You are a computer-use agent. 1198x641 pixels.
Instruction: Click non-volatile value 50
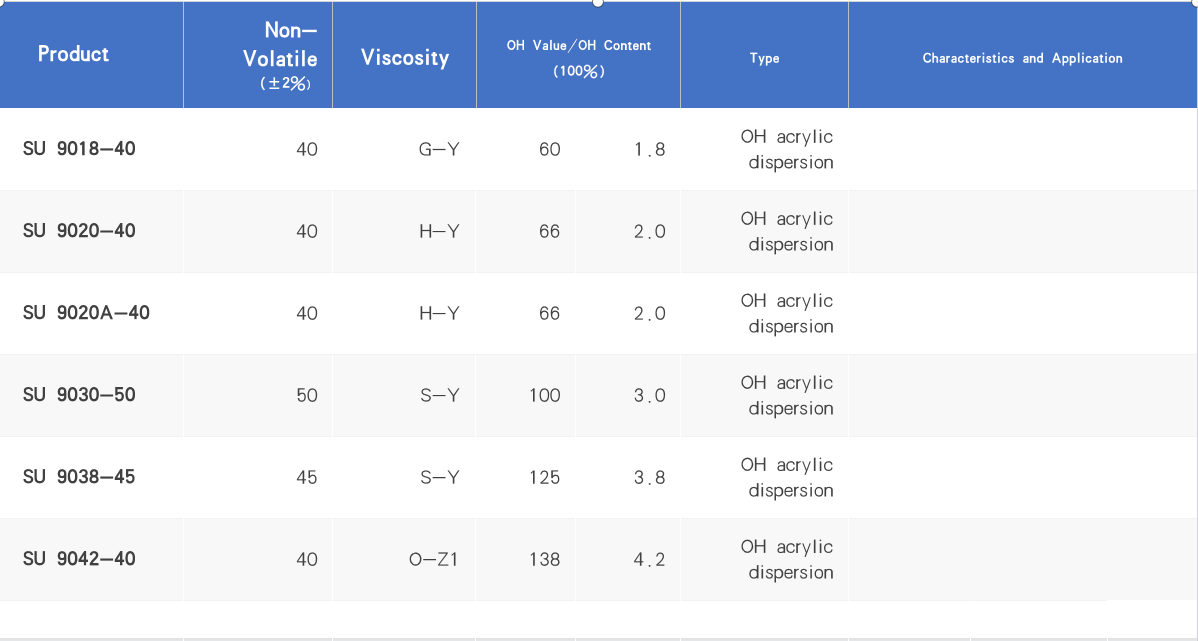click(307, 395)
